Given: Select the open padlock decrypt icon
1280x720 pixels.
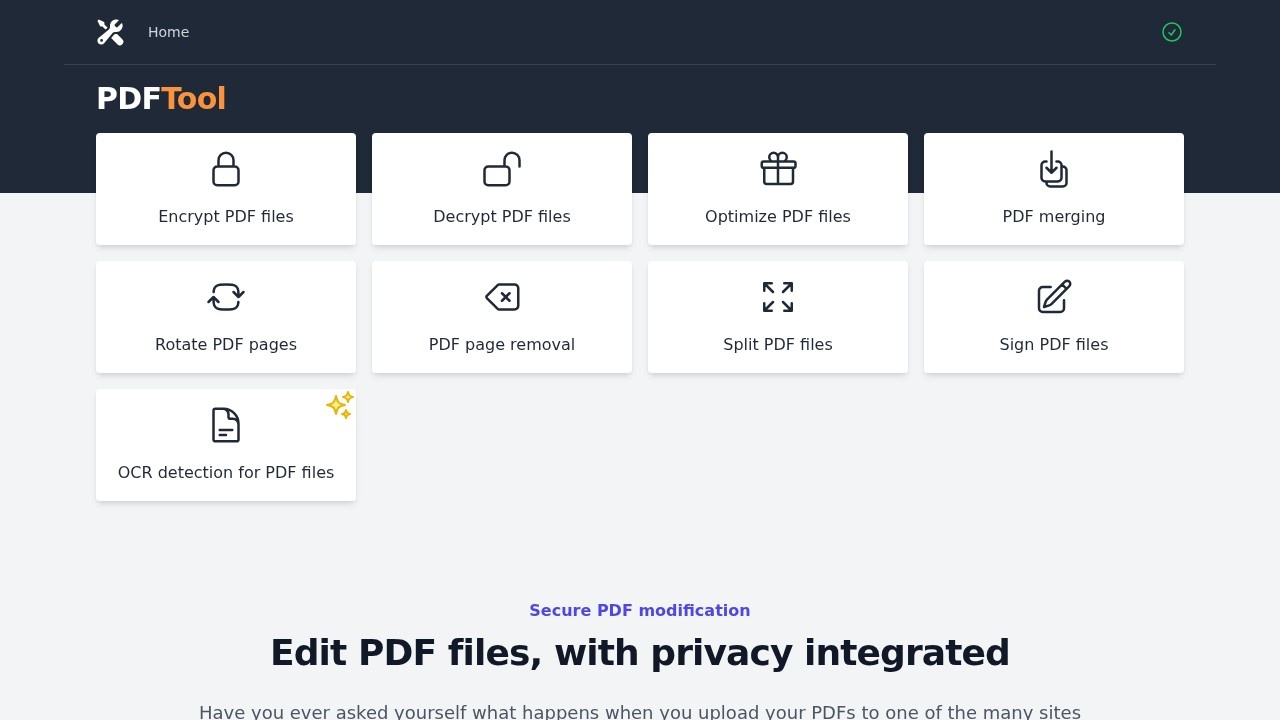Looking at the screenshot, I should [x=502, y=169].
